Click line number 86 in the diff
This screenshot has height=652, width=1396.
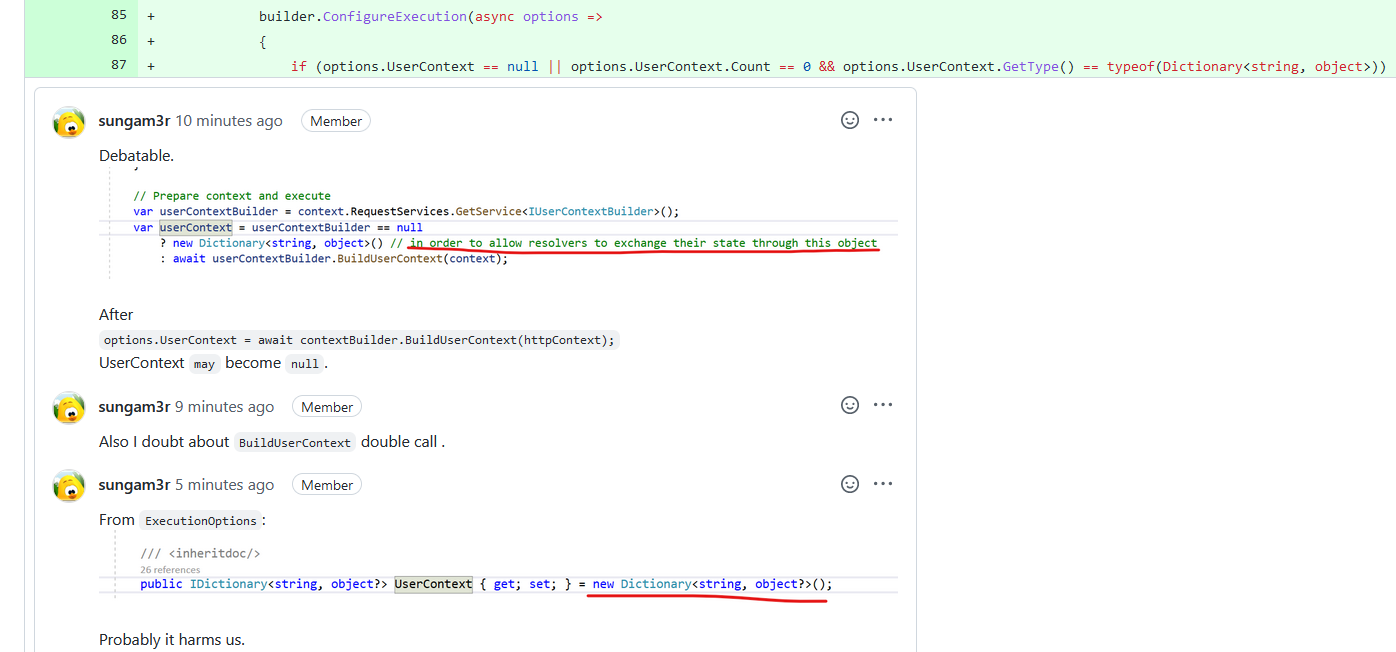pyautogui.click(x=118, y=40)
